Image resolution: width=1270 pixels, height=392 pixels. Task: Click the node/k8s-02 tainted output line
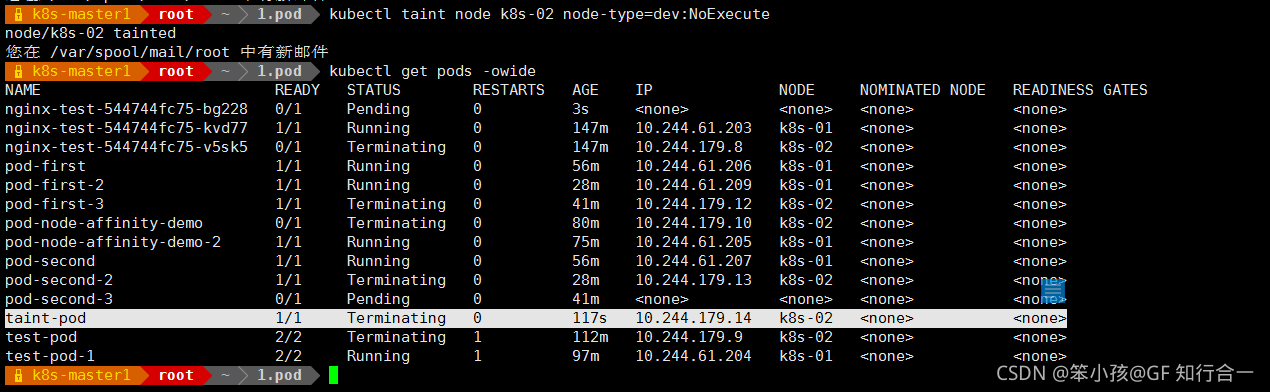coord(90,33)
